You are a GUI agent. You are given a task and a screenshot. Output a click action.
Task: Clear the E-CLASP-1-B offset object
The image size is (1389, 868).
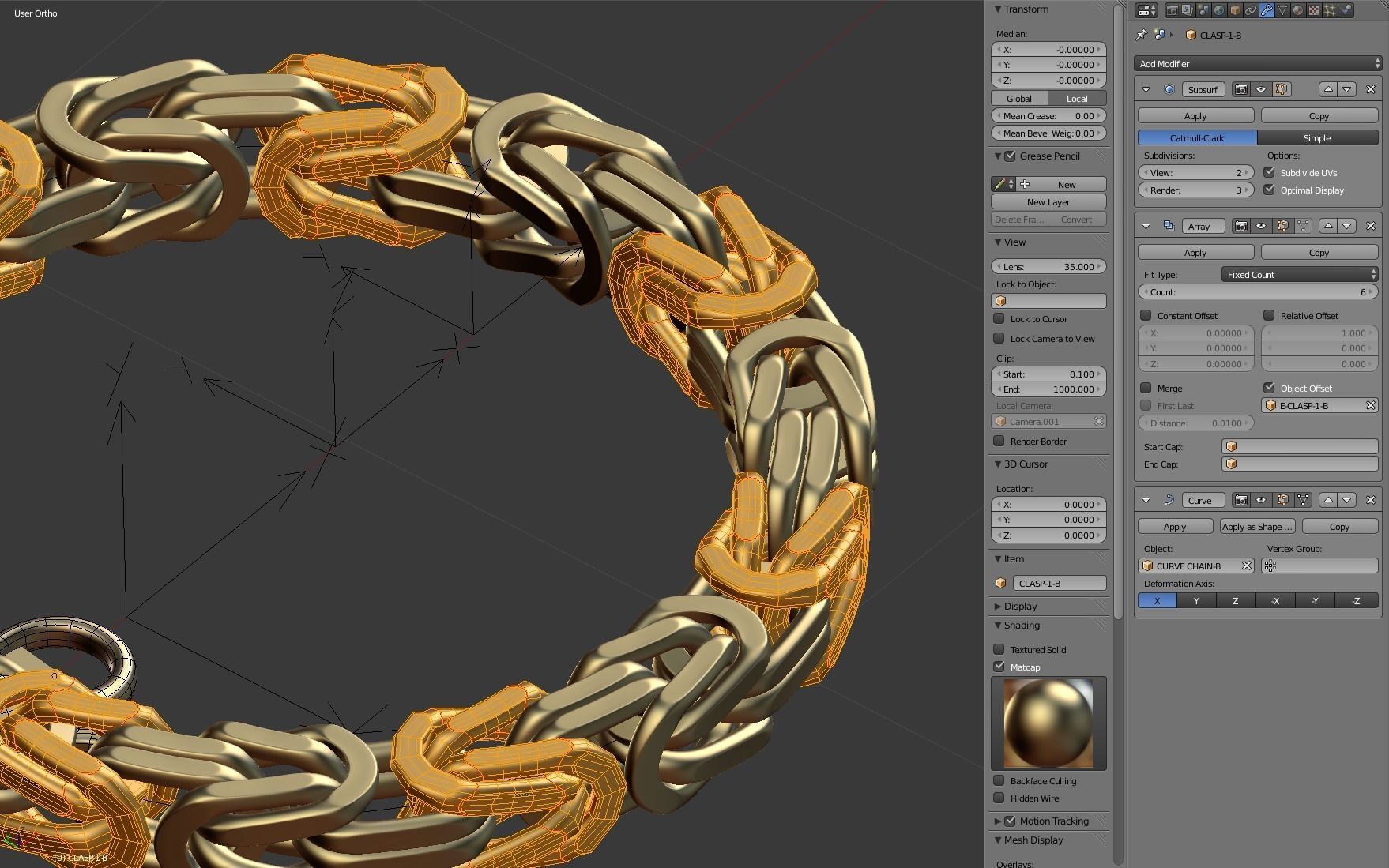[1371, 405]
